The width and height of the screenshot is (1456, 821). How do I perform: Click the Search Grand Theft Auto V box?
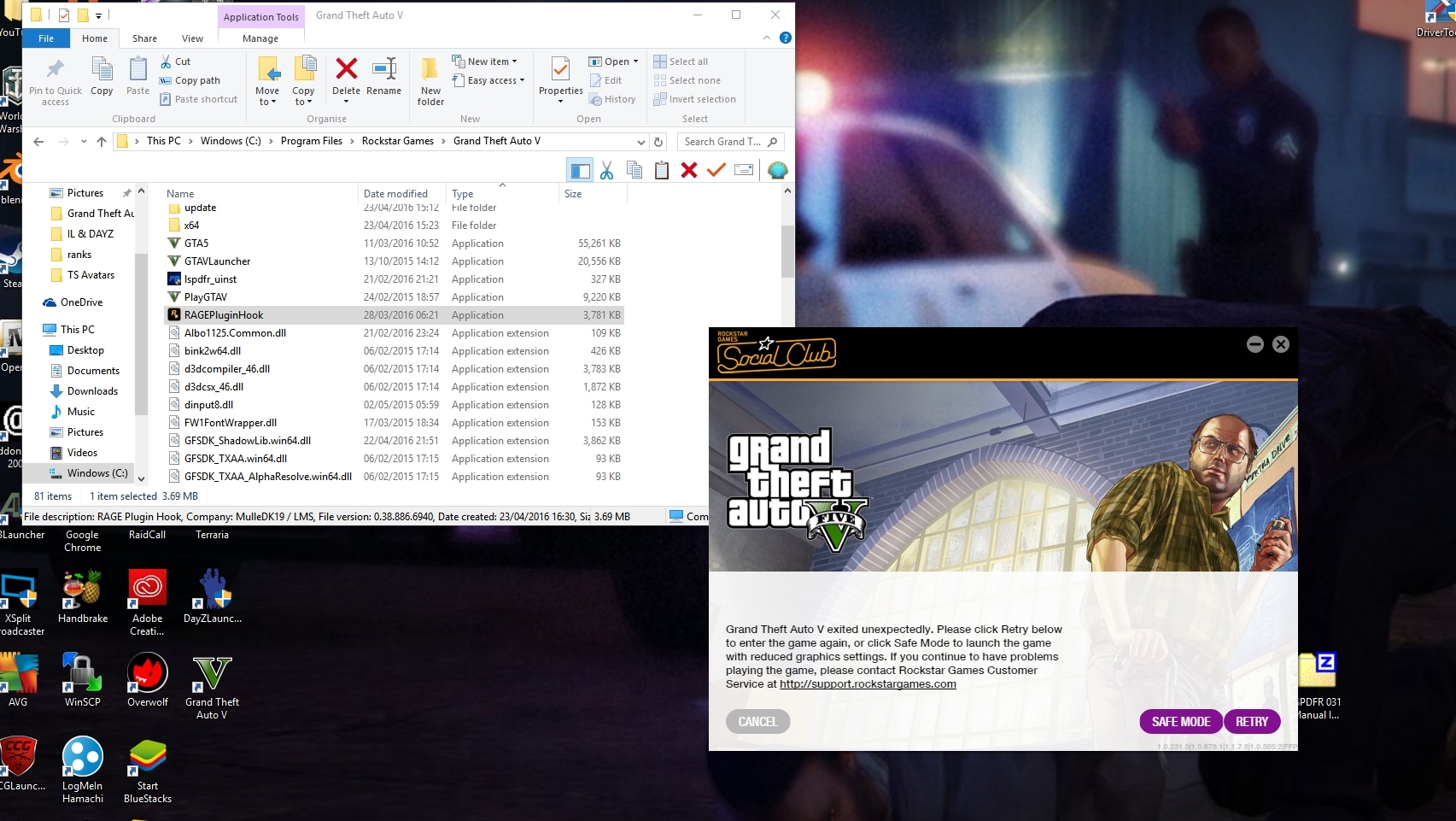731,142
